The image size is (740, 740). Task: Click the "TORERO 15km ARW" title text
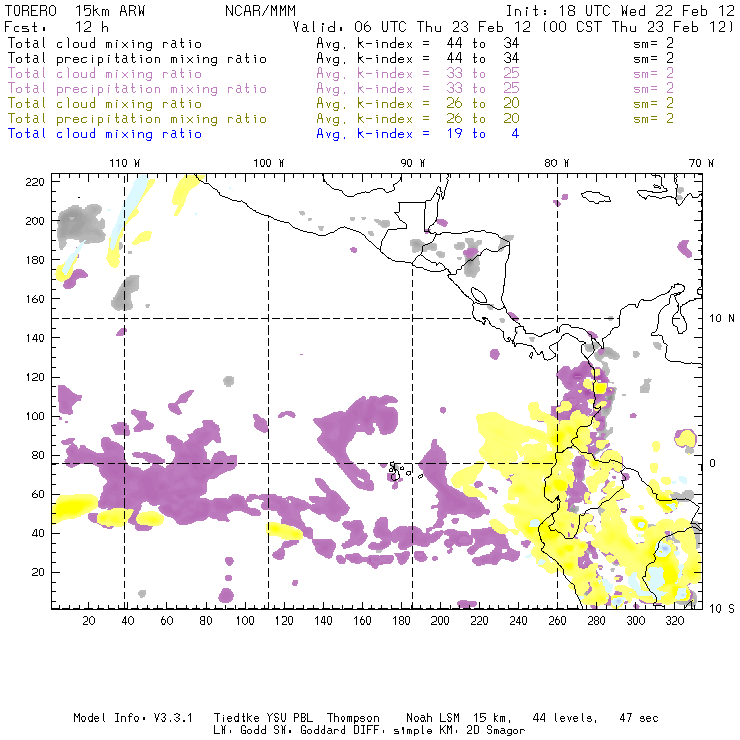(75, 10)
